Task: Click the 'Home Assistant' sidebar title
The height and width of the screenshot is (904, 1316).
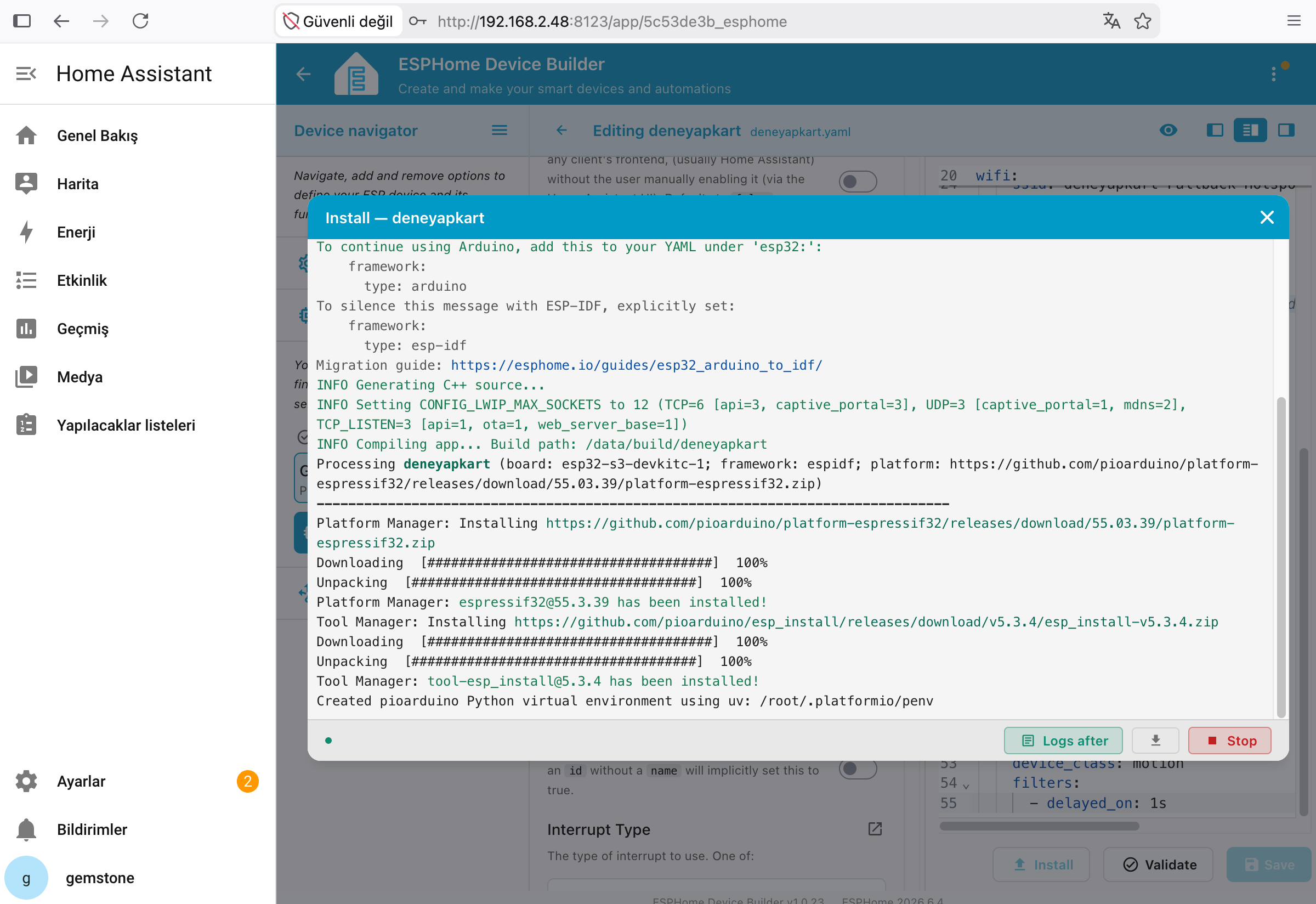Action: click(134, 74)
